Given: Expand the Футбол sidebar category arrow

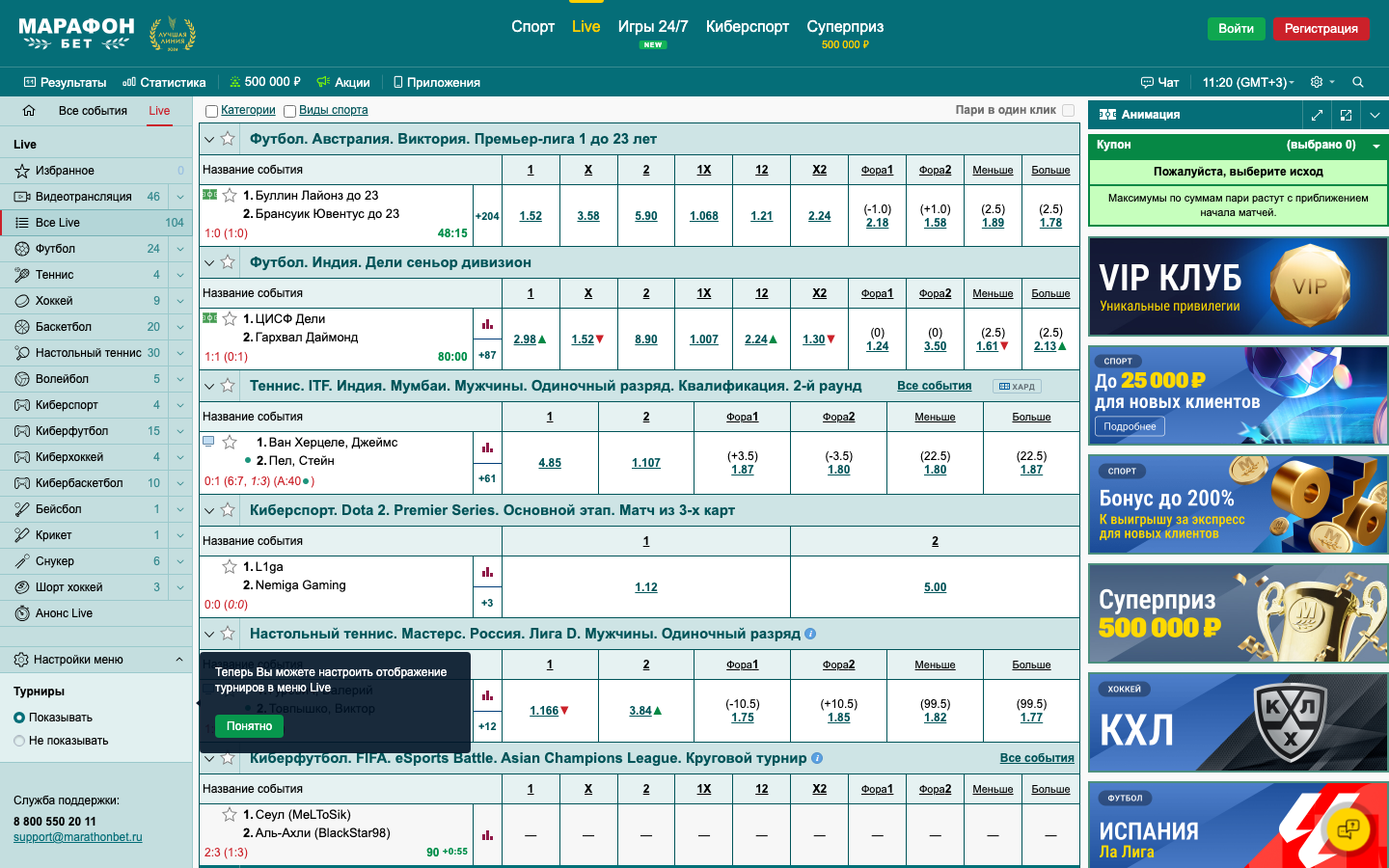Looking at the screenshot, I should coord(179,249).
